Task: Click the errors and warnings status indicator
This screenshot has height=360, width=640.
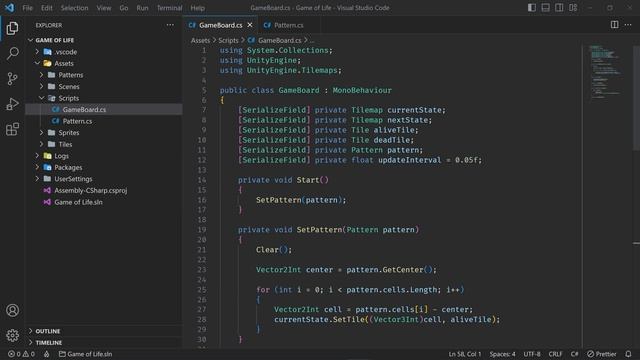Action: (22, 354)
